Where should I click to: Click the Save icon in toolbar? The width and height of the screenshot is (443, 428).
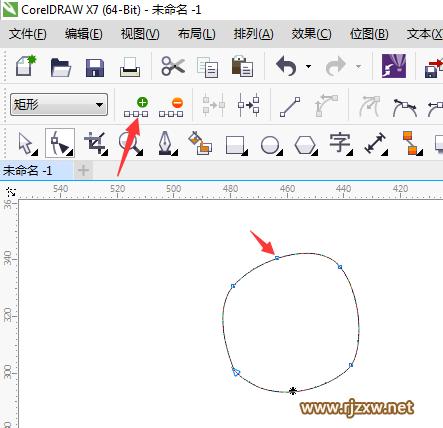tap(95, 68)
